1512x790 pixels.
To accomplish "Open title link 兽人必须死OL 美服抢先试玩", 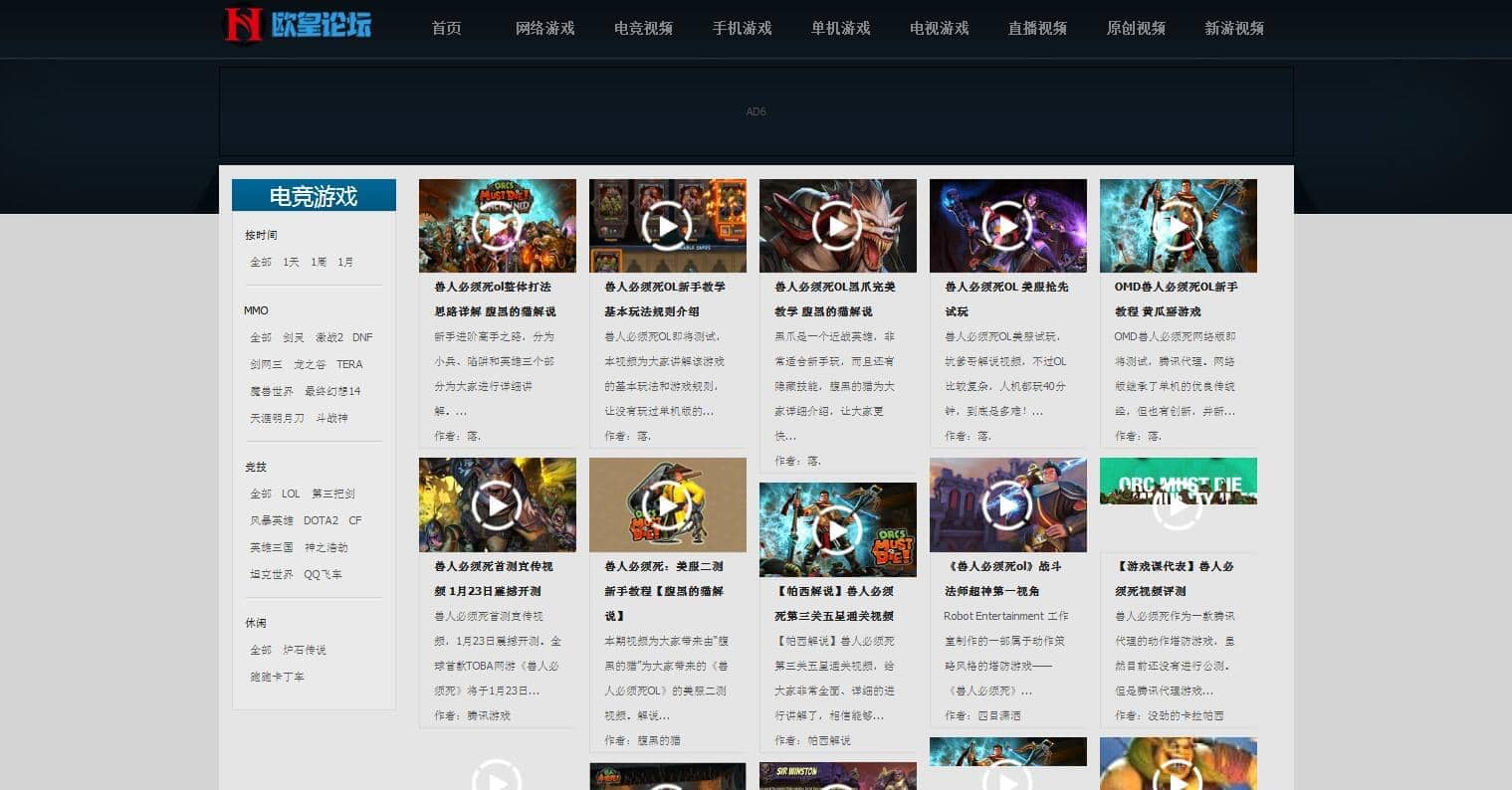I will point(1006,298).
